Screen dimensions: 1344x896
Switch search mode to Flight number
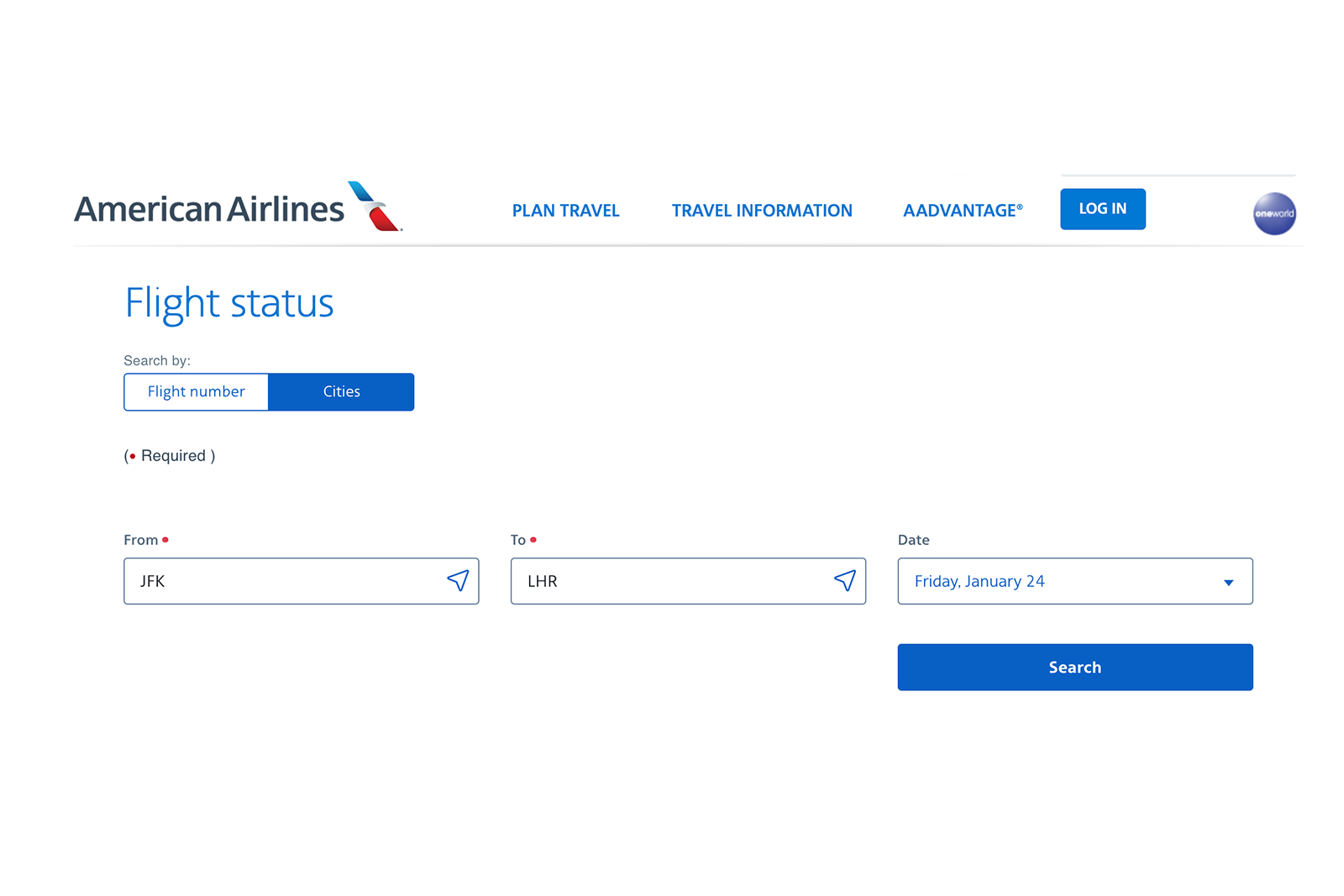196,392
